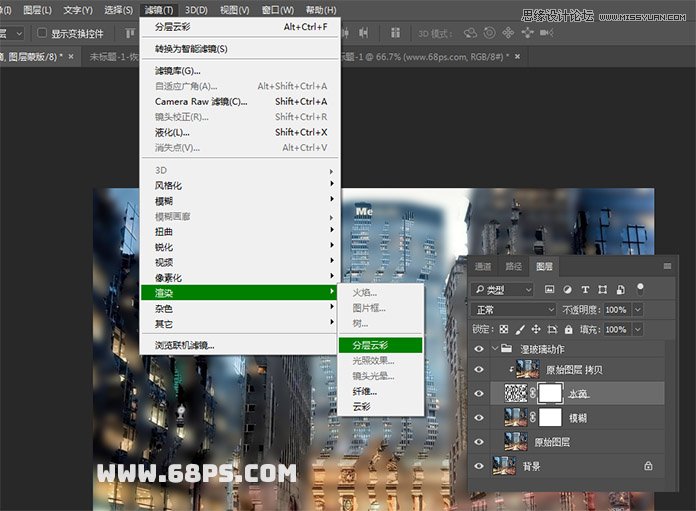
Task: Choose 纤维... in render submenu
Action: pyautogui.click(x=380, y=391)
